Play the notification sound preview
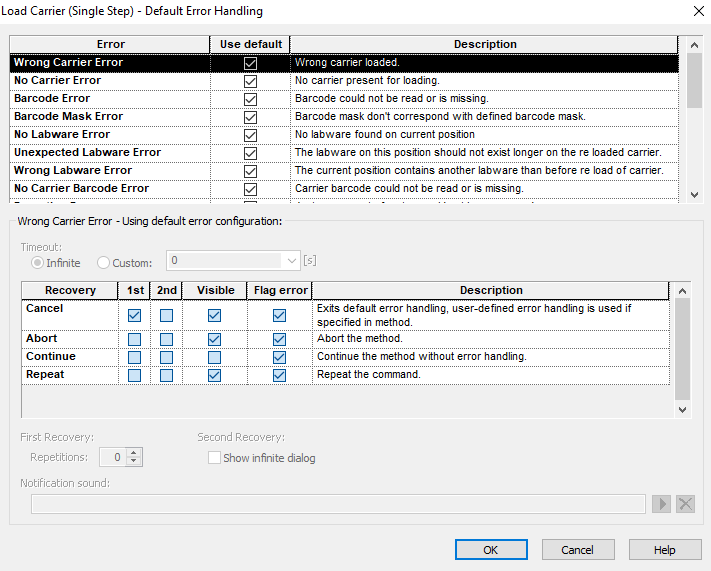 [661, 504]
